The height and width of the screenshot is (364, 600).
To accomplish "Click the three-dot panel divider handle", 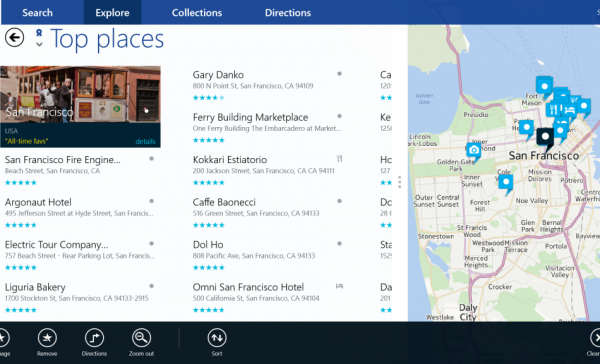I will point(399,182).
